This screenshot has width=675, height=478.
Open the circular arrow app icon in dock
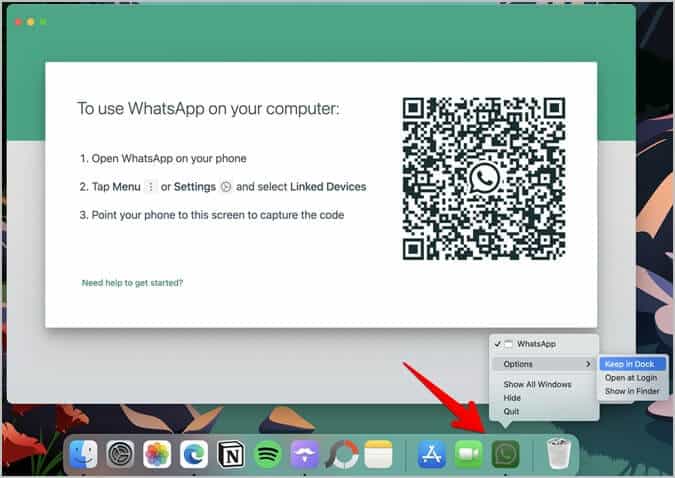click(x=342, y=454)
